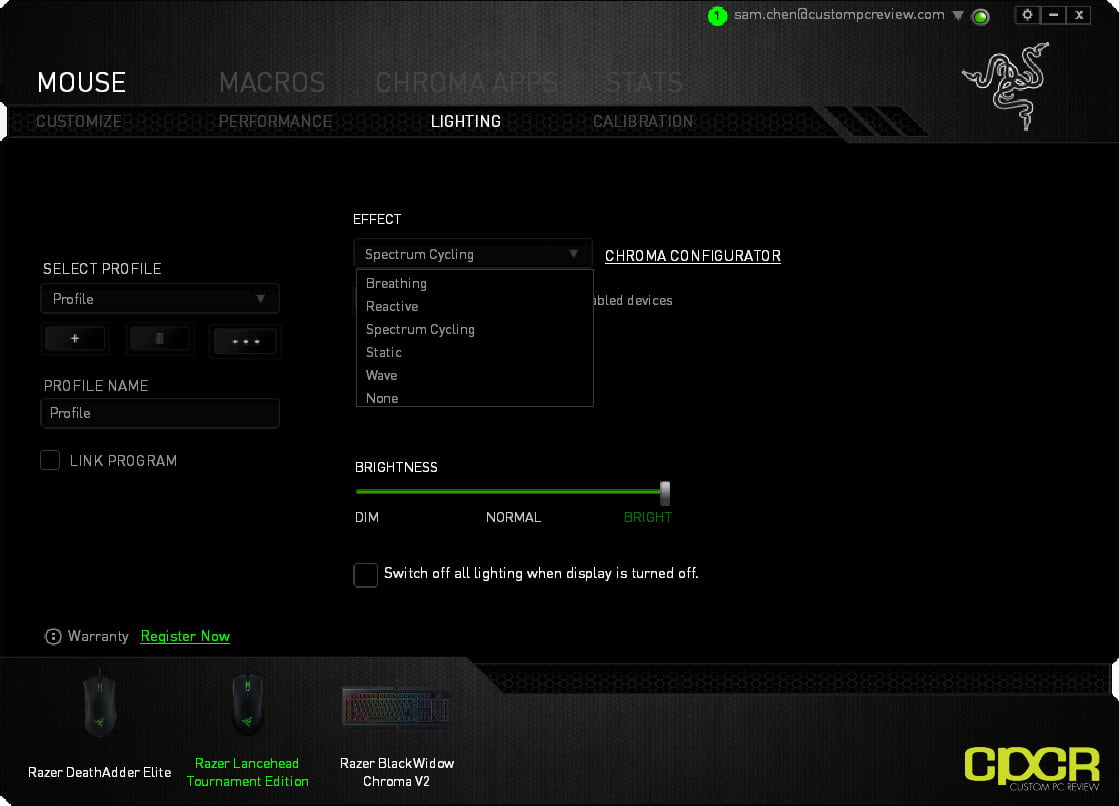
Task: Click the warranty info icon
Action: pos(53,636)
